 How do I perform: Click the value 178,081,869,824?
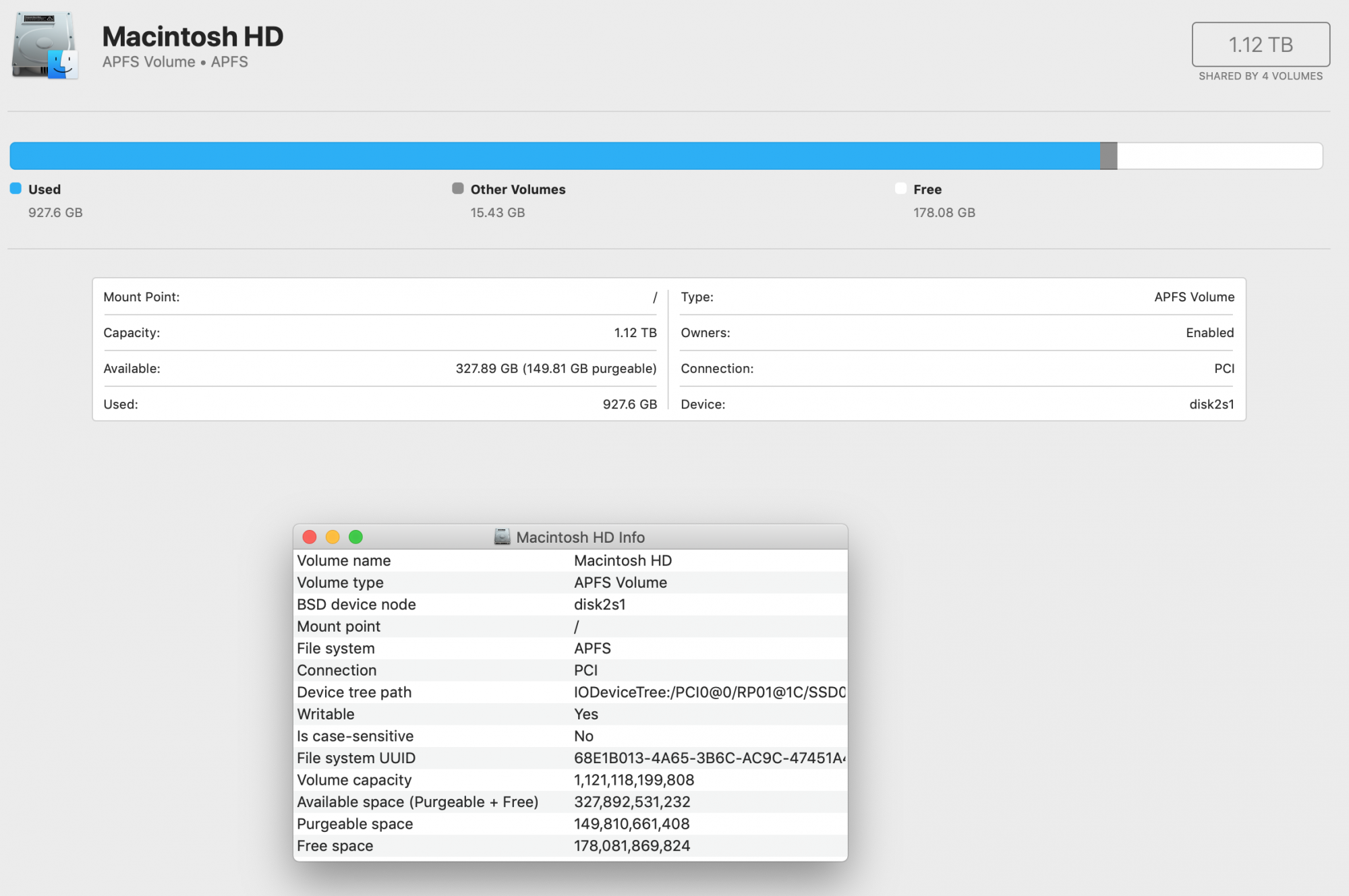pos(632,845)
